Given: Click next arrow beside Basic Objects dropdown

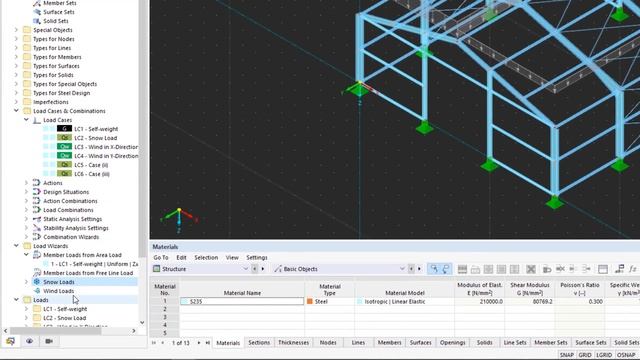Looking at the screenshot, I should coord(420,269).
